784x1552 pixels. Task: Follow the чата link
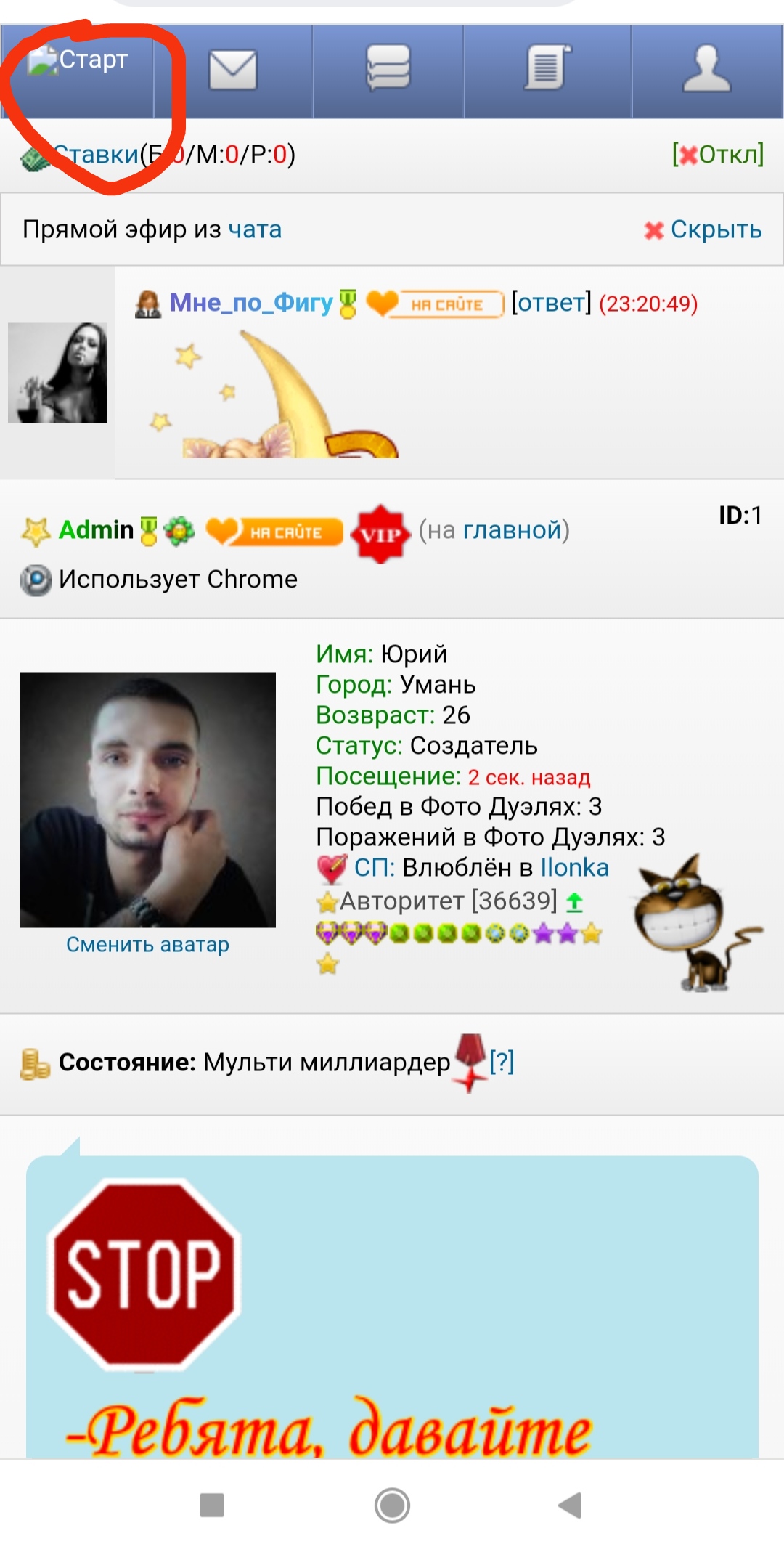click(255, 229)
